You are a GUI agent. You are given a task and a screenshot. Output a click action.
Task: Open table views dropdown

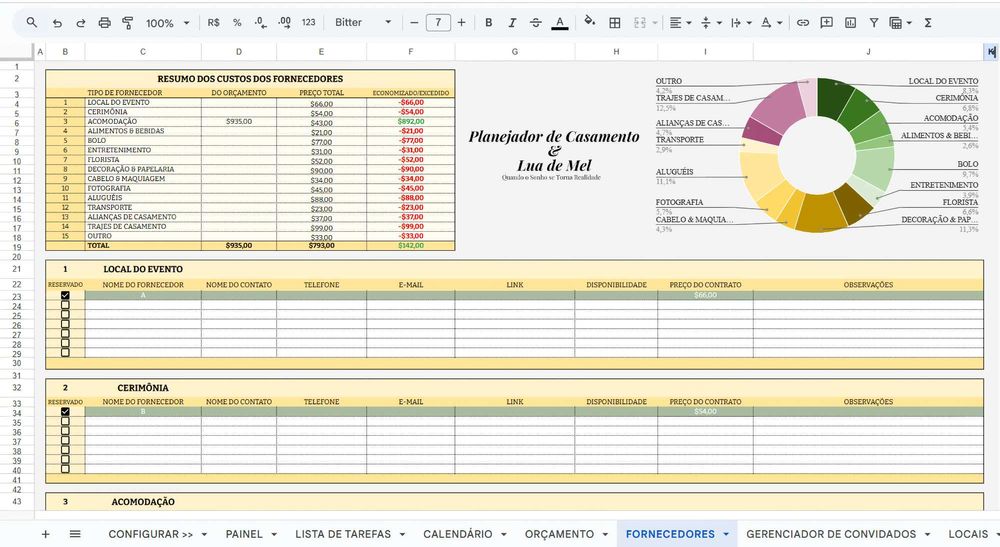pos(901,22)
